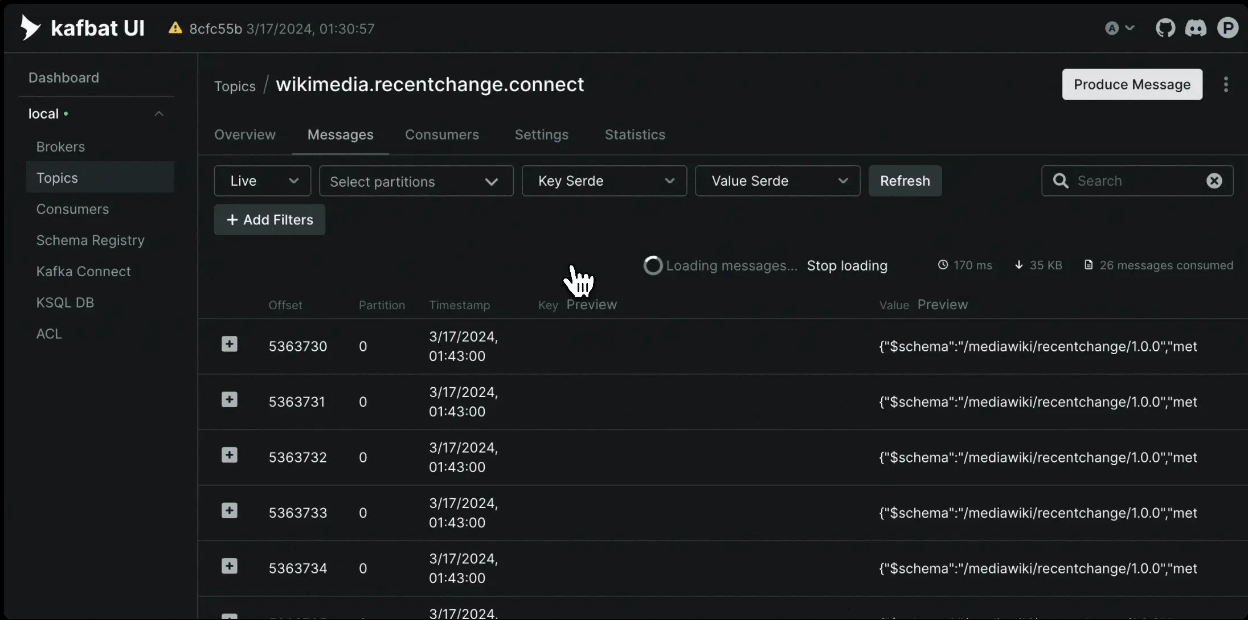Viewport: 1248px width, 620px height.
Task: Open Schema Registry in the sidebar
Action: point(91,240)
